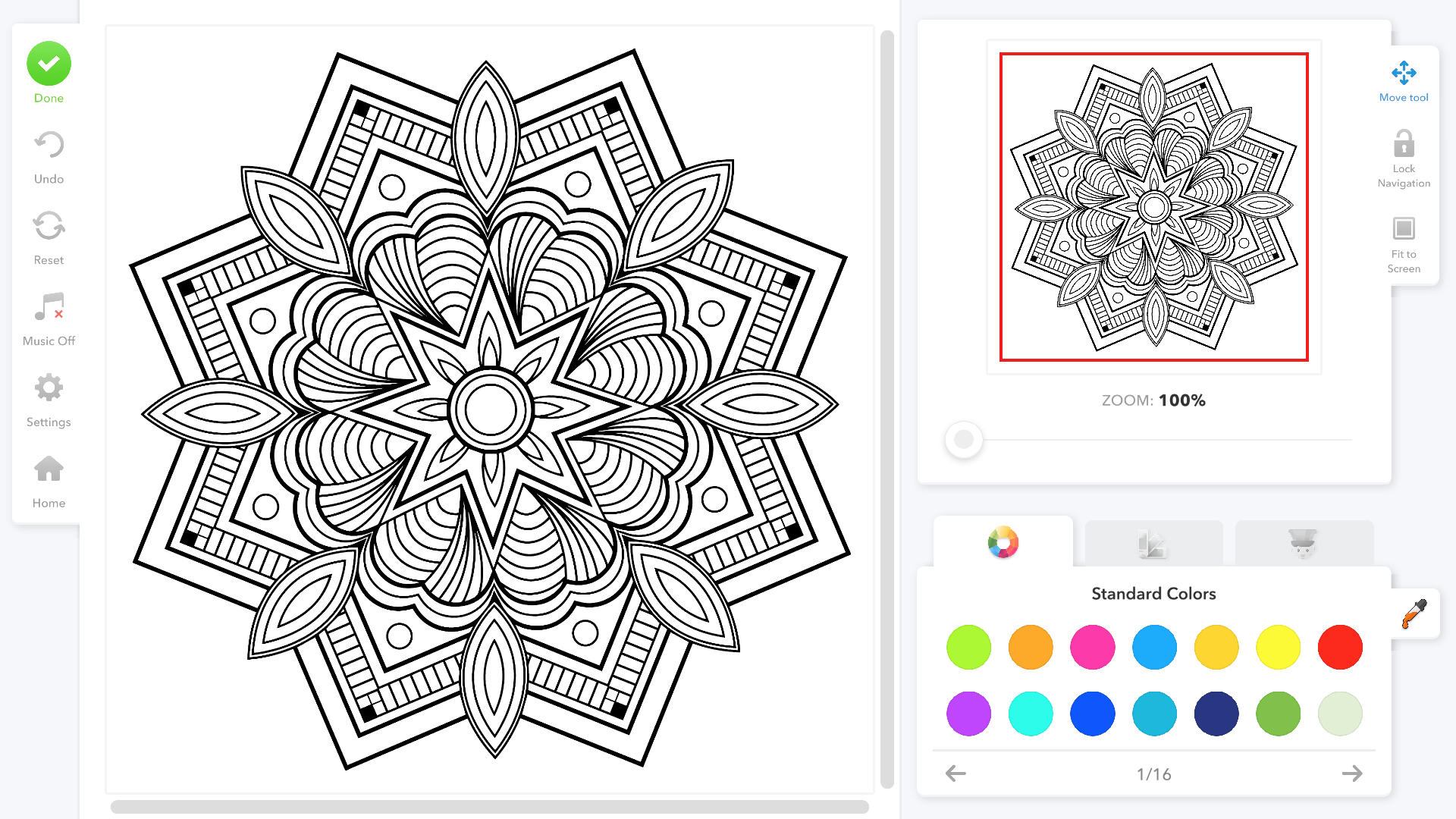Open the Settings gear
The height and width of the screenshot is (819, 1456).
[x=49, y=388]
